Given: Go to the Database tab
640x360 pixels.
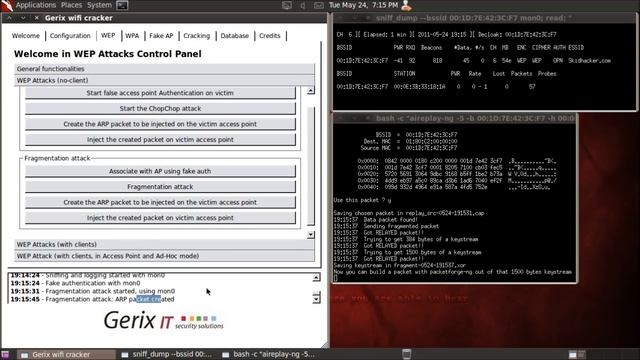Looking at the screenshot, I should pyautogui.click(x=235, y=36).
